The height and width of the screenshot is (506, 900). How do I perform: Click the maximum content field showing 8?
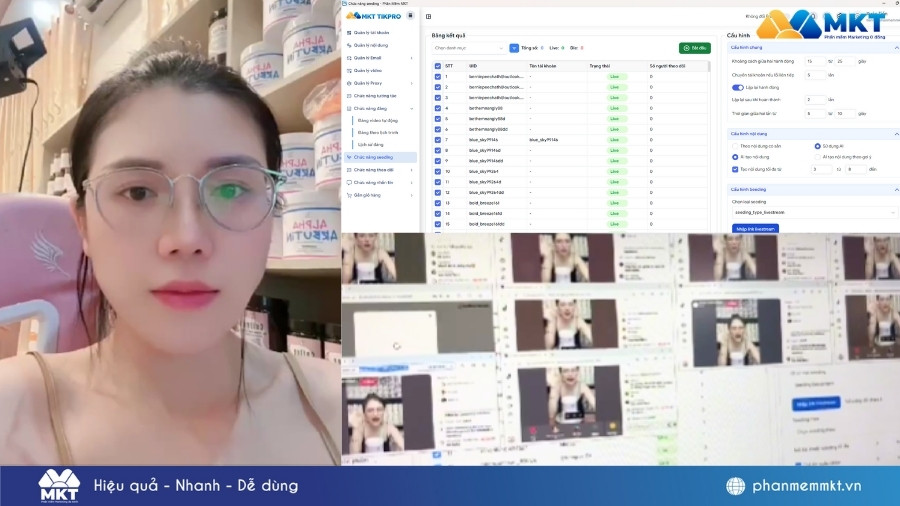pyautogui.click(x=855, y=169)
